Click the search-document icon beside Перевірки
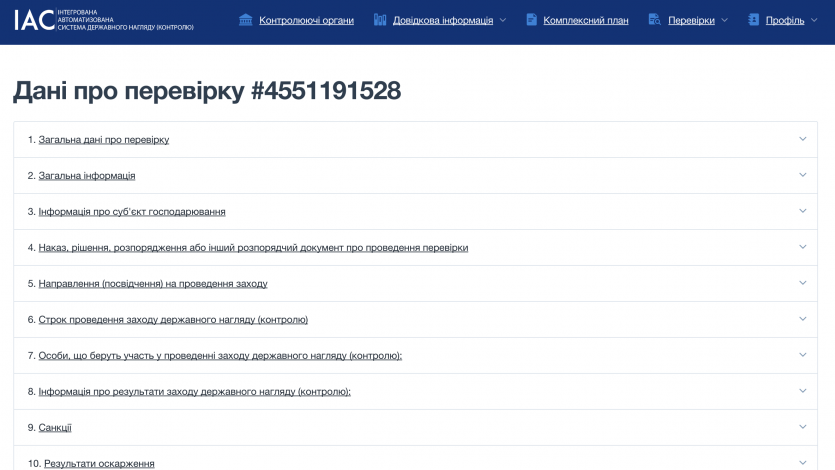835x470 pixels. 654,20
